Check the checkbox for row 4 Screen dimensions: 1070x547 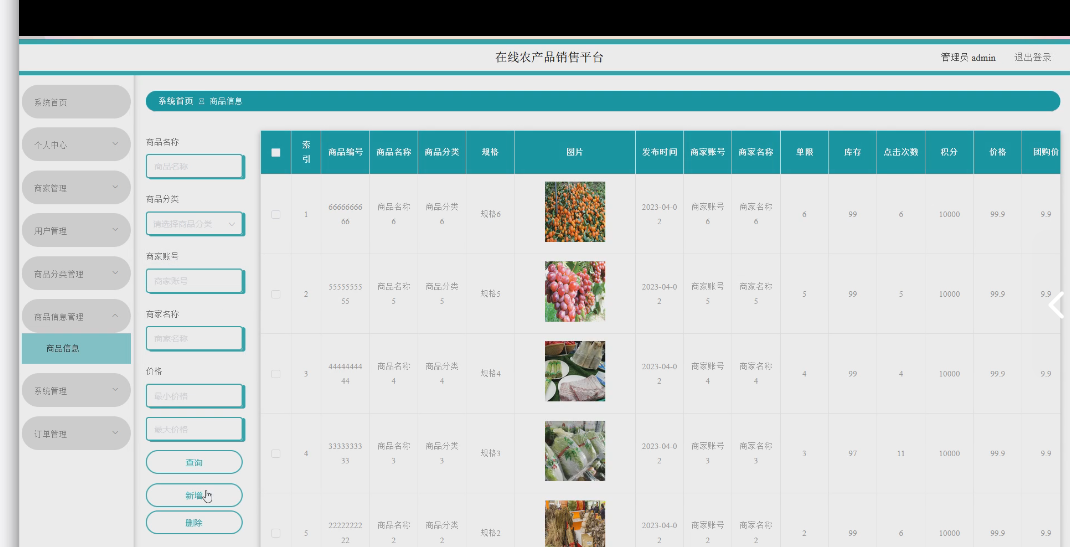tap(276, 454)
